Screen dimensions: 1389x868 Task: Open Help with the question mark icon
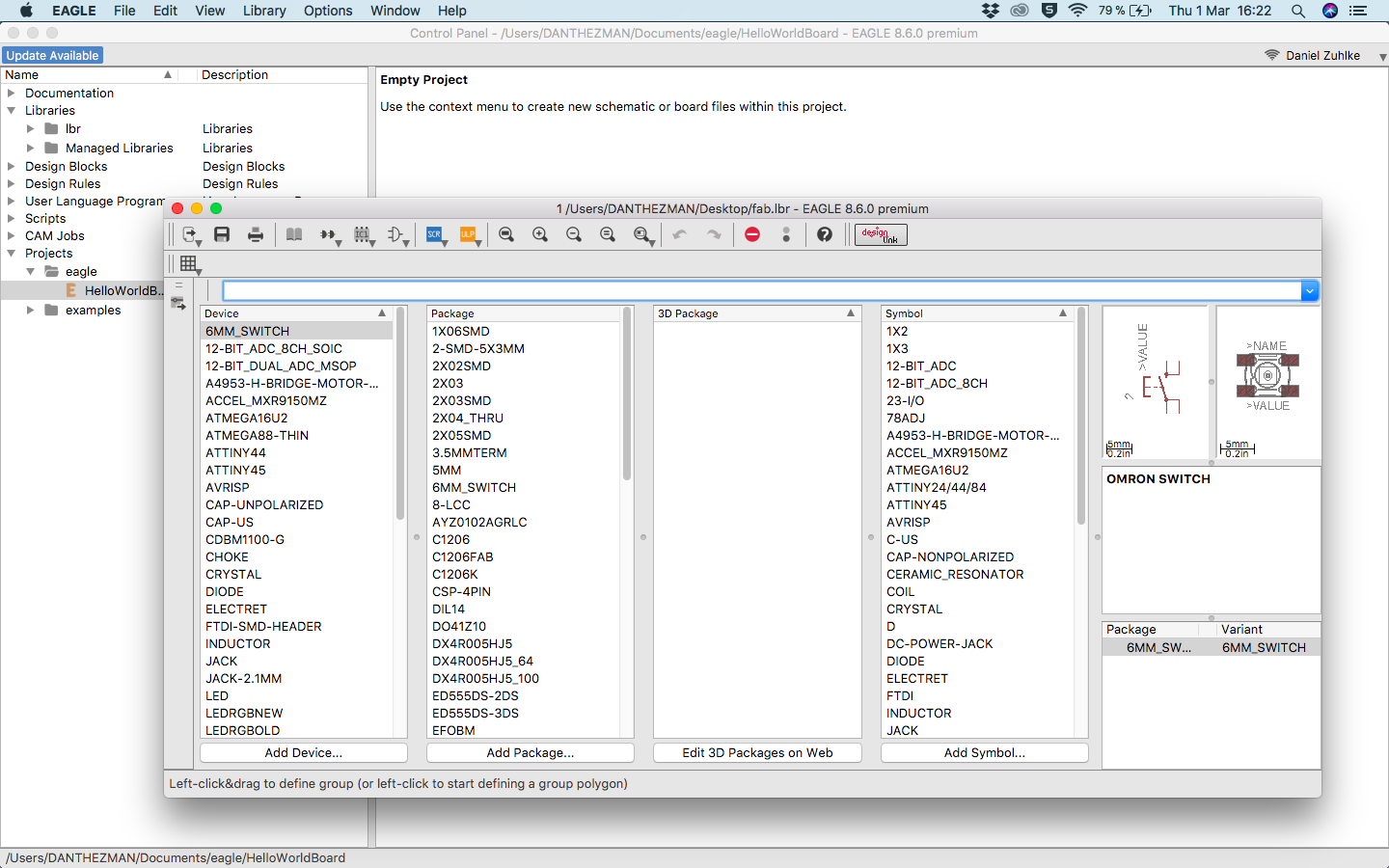coord(825,234)
